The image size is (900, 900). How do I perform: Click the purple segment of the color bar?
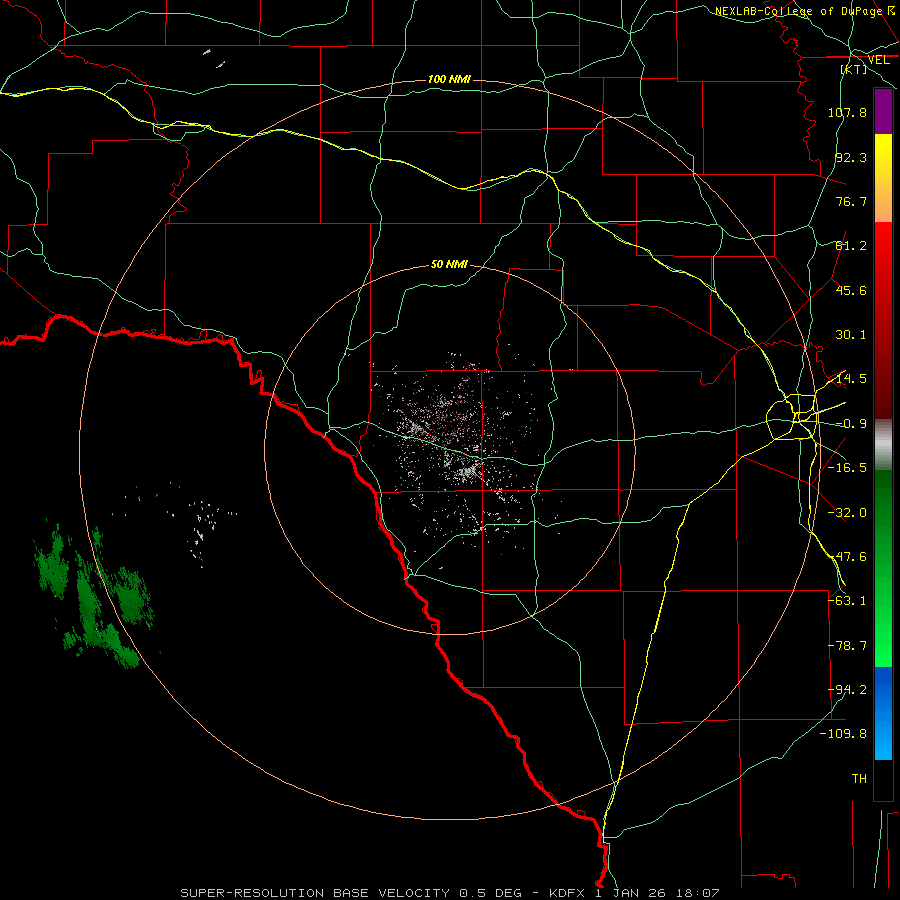pyautogui.click(x=883, y=111)
